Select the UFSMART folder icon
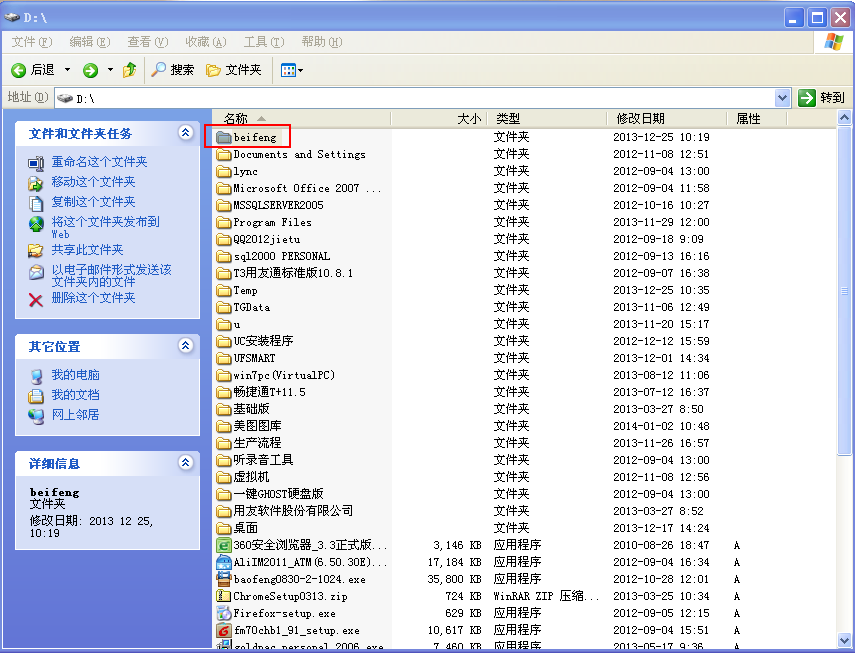The image size is (855, 653). pyautogui.click(x=224, y=358)
